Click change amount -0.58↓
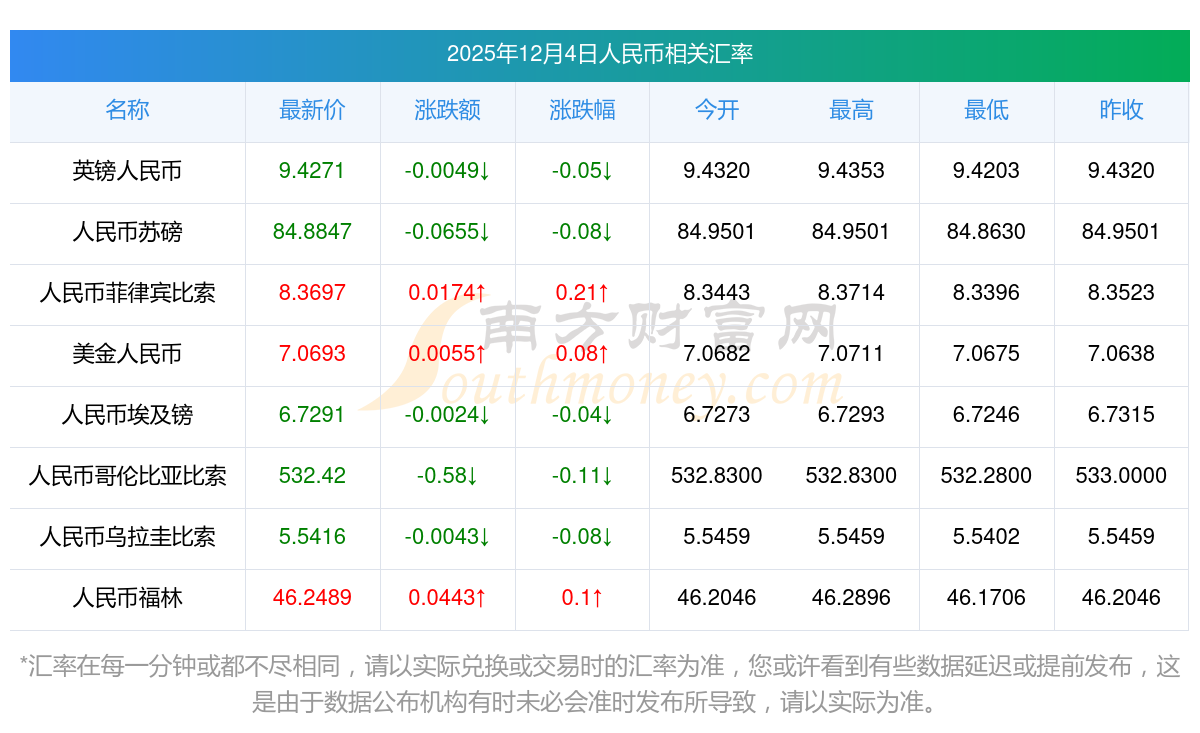 tap(447, 476)
